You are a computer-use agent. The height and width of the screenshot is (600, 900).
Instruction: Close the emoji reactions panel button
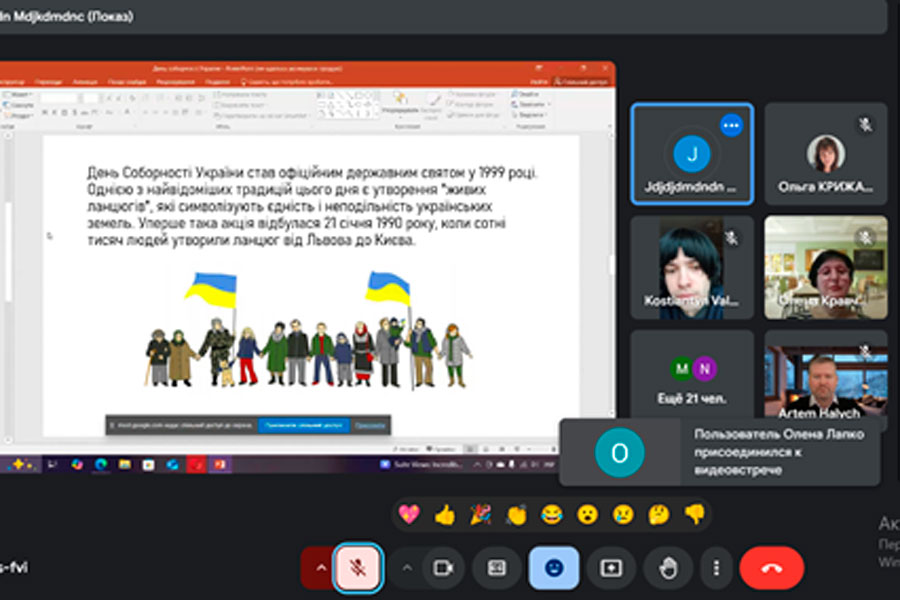point(553,568)
